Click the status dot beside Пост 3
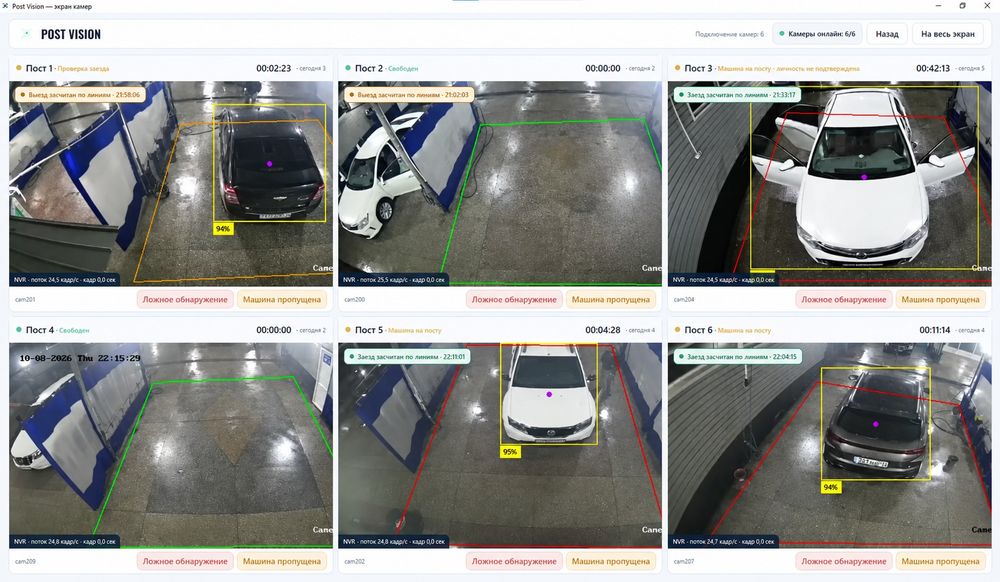The width and height of the screenshot is (1000, 582). pyautogui.click(x=677, y=68)
